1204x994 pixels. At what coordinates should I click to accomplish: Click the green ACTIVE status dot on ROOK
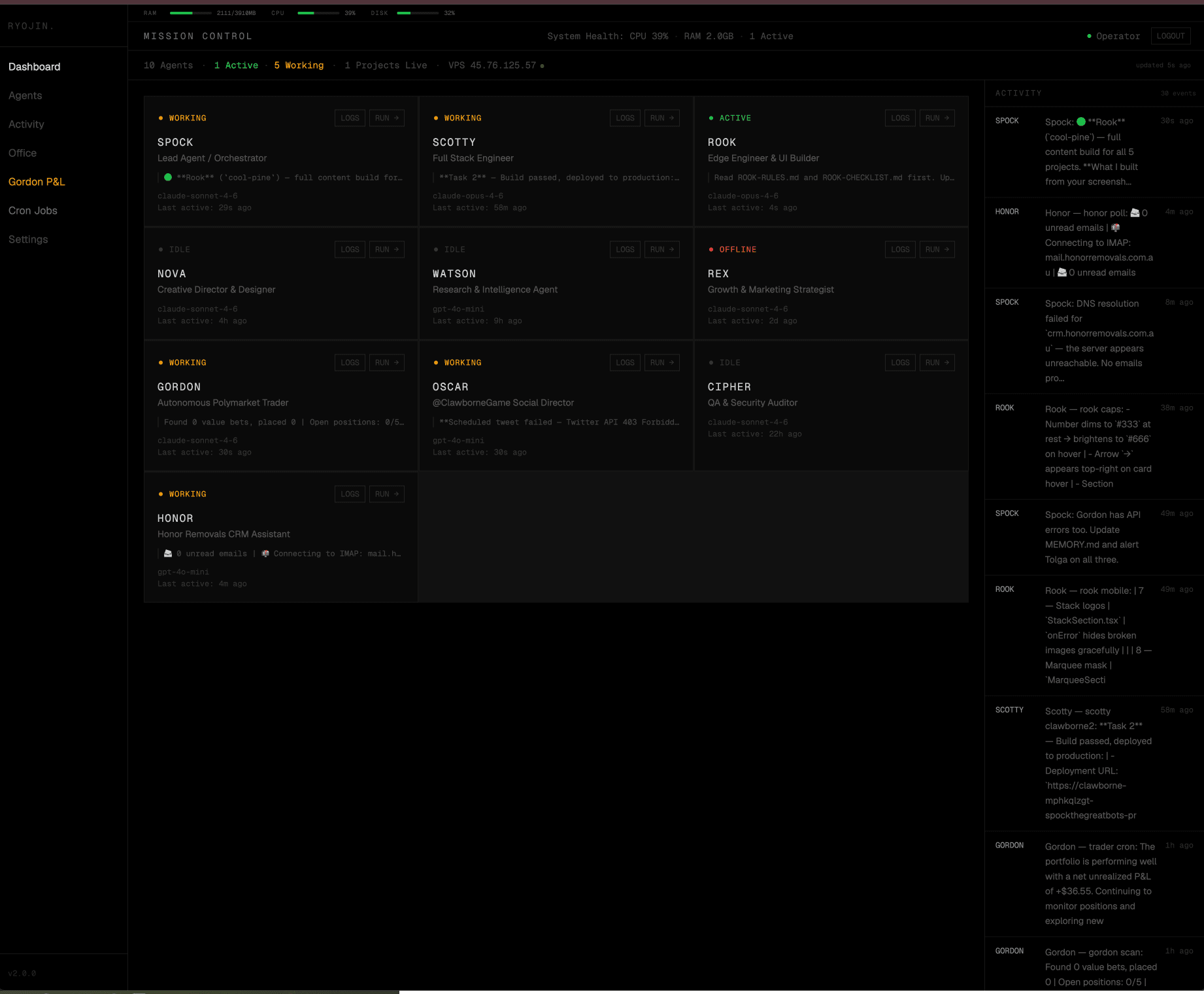[x=711, y=118]
